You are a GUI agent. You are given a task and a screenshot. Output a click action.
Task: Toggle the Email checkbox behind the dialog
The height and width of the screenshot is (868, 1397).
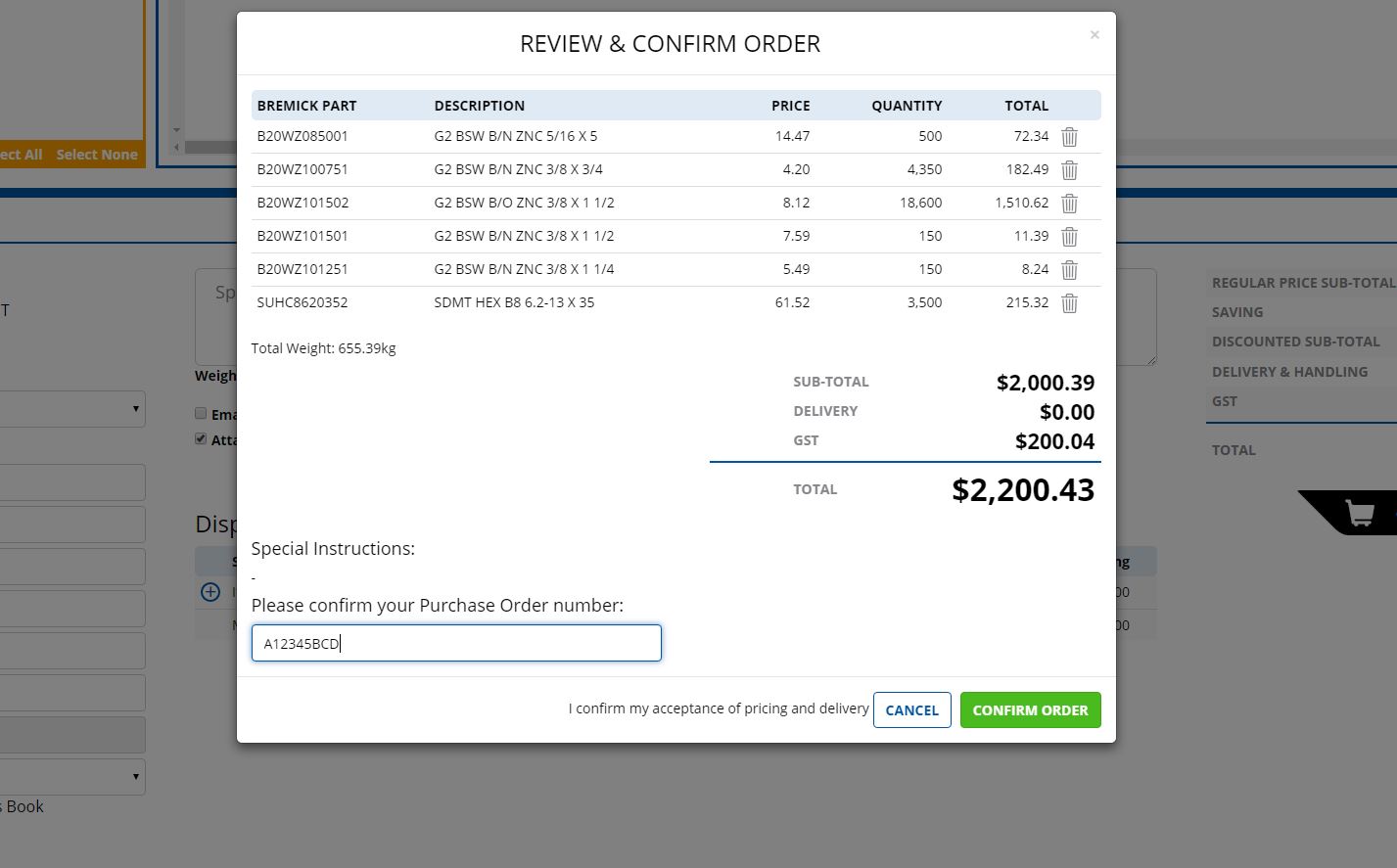pyautogui.click(x=201, y=414)
